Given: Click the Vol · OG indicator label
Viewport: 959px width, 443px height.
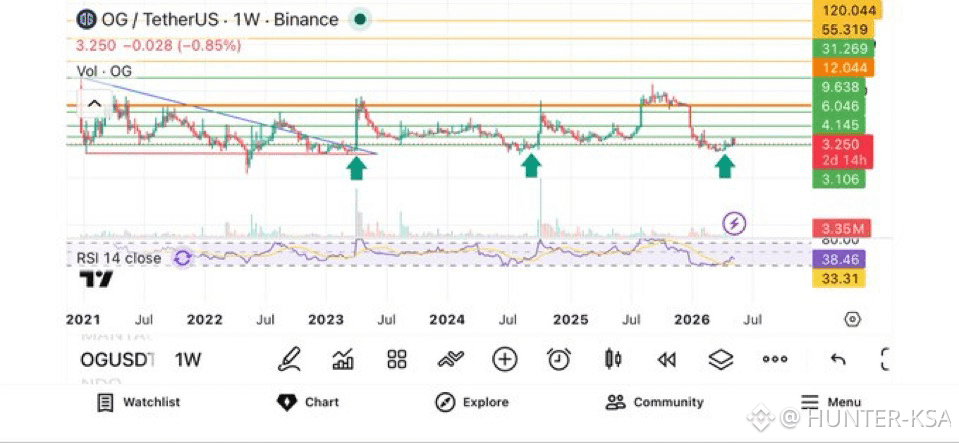Looking at the screenshot, I should point(104,72).
